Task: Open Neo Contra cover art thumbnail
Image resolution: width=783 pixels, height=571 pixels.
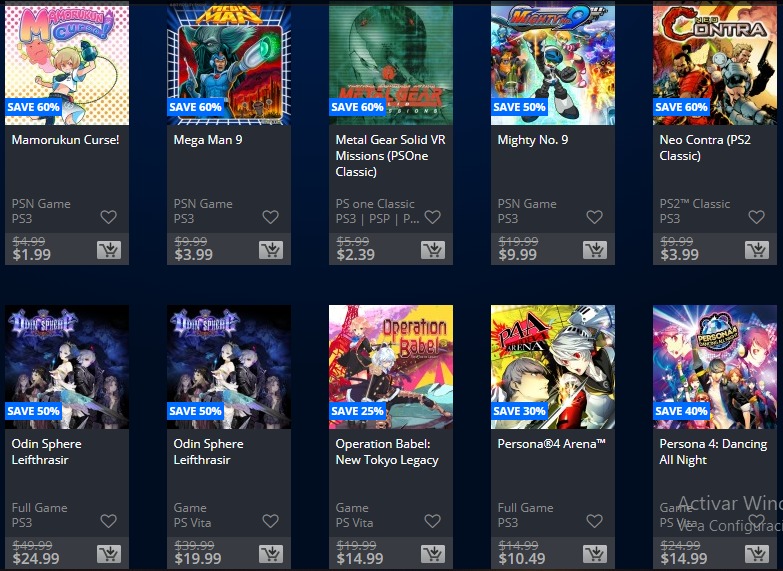Action: point(715,62)
